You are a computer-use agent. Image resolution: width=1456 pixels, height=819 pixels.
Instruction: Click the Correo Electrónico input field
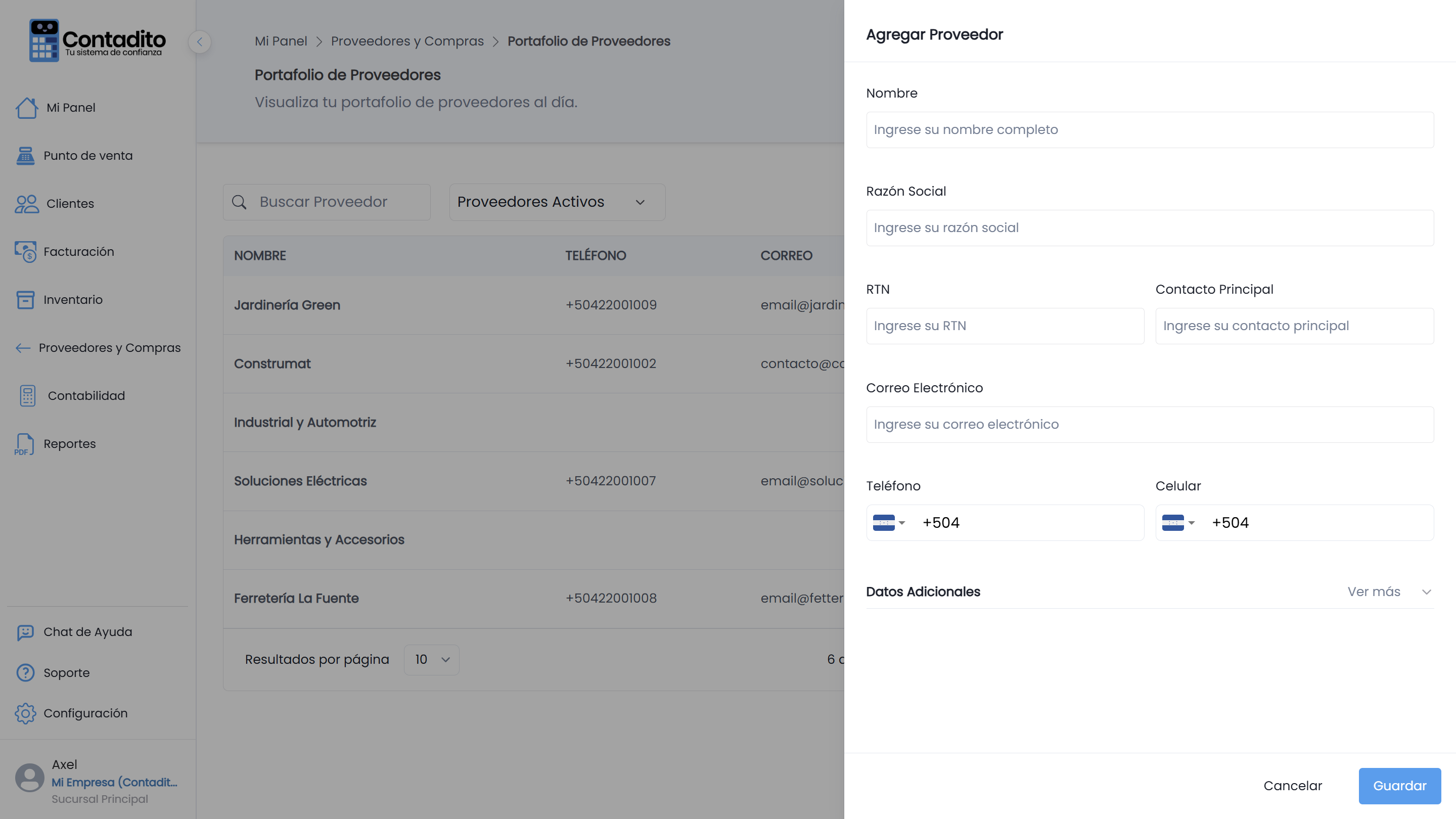(1150, 425)
